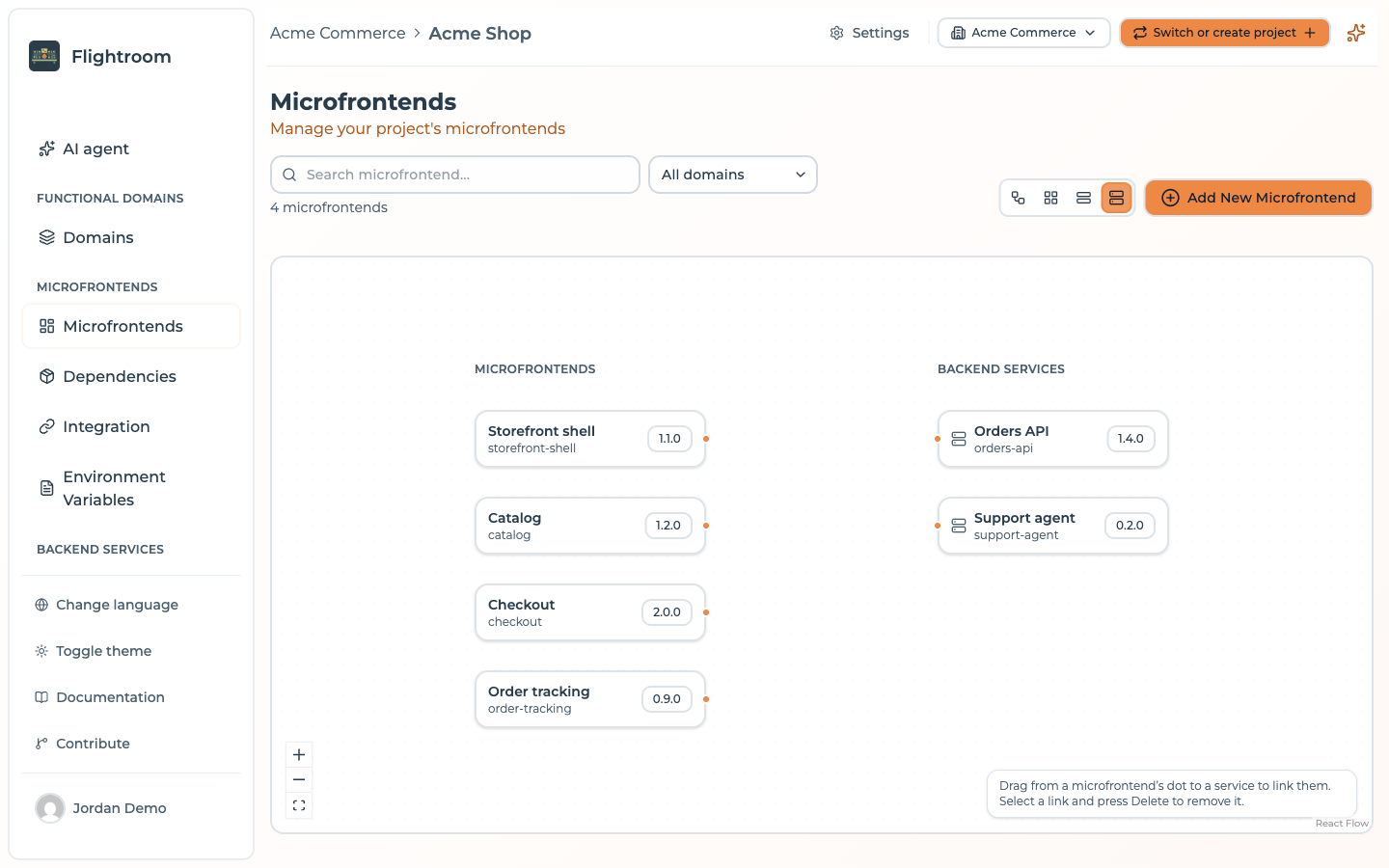Click Jordan Demo avatar
This screenshot has width=1389, height=868.
[x=50, y=808]
